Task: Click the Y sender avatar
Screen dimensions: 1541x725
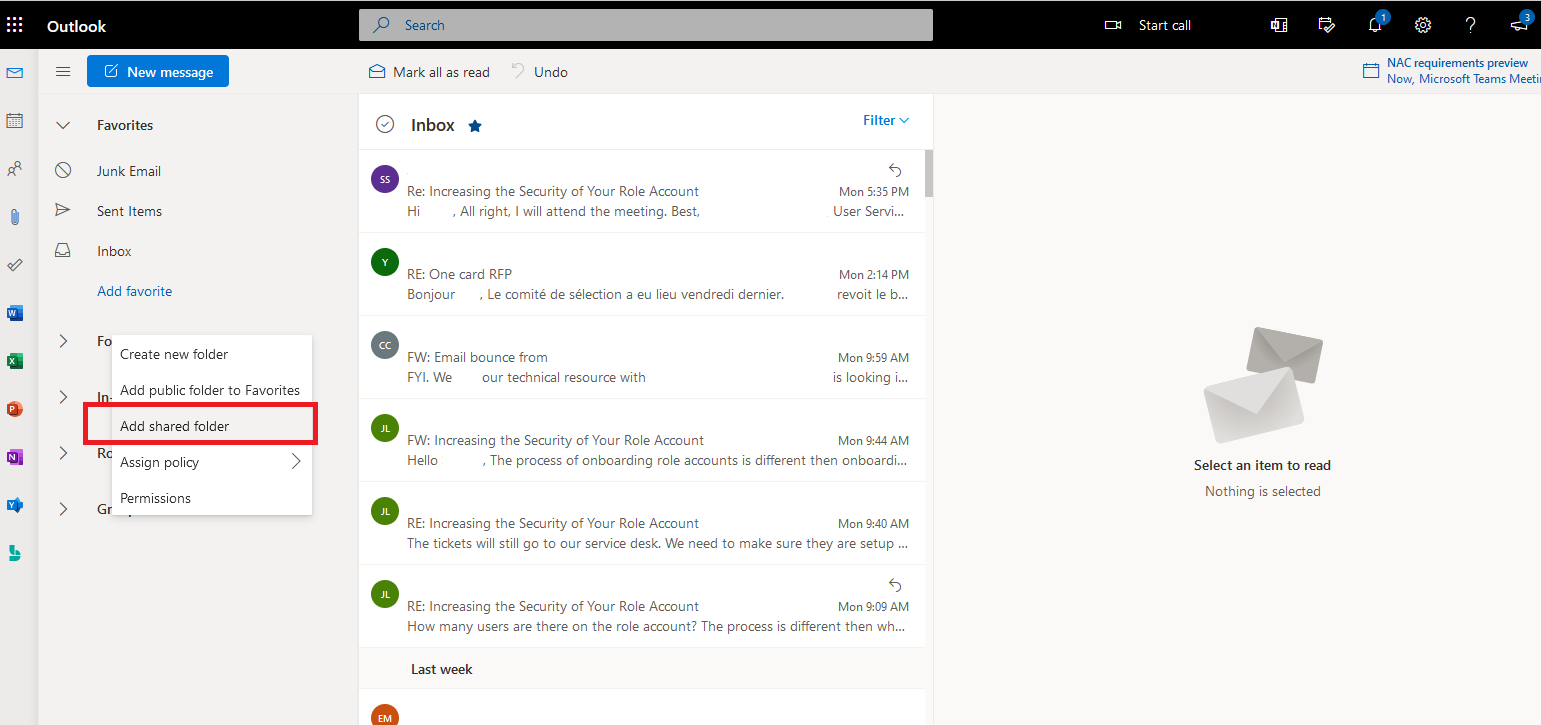Action: coord(384,262)
